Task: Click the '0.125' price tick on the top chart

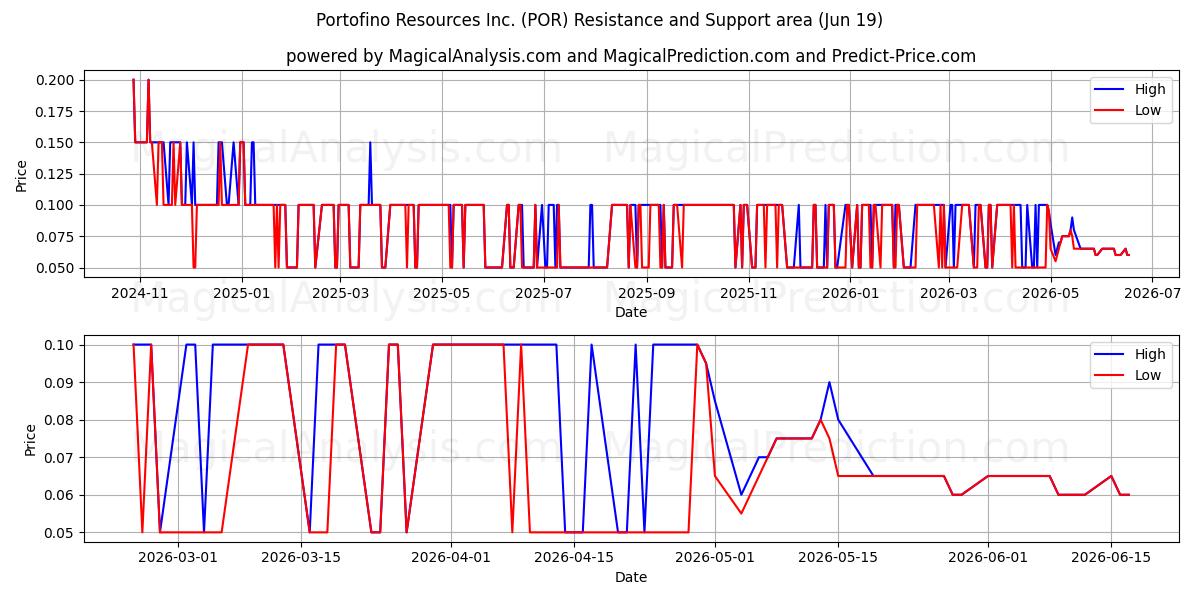Action: coord(57,174)
